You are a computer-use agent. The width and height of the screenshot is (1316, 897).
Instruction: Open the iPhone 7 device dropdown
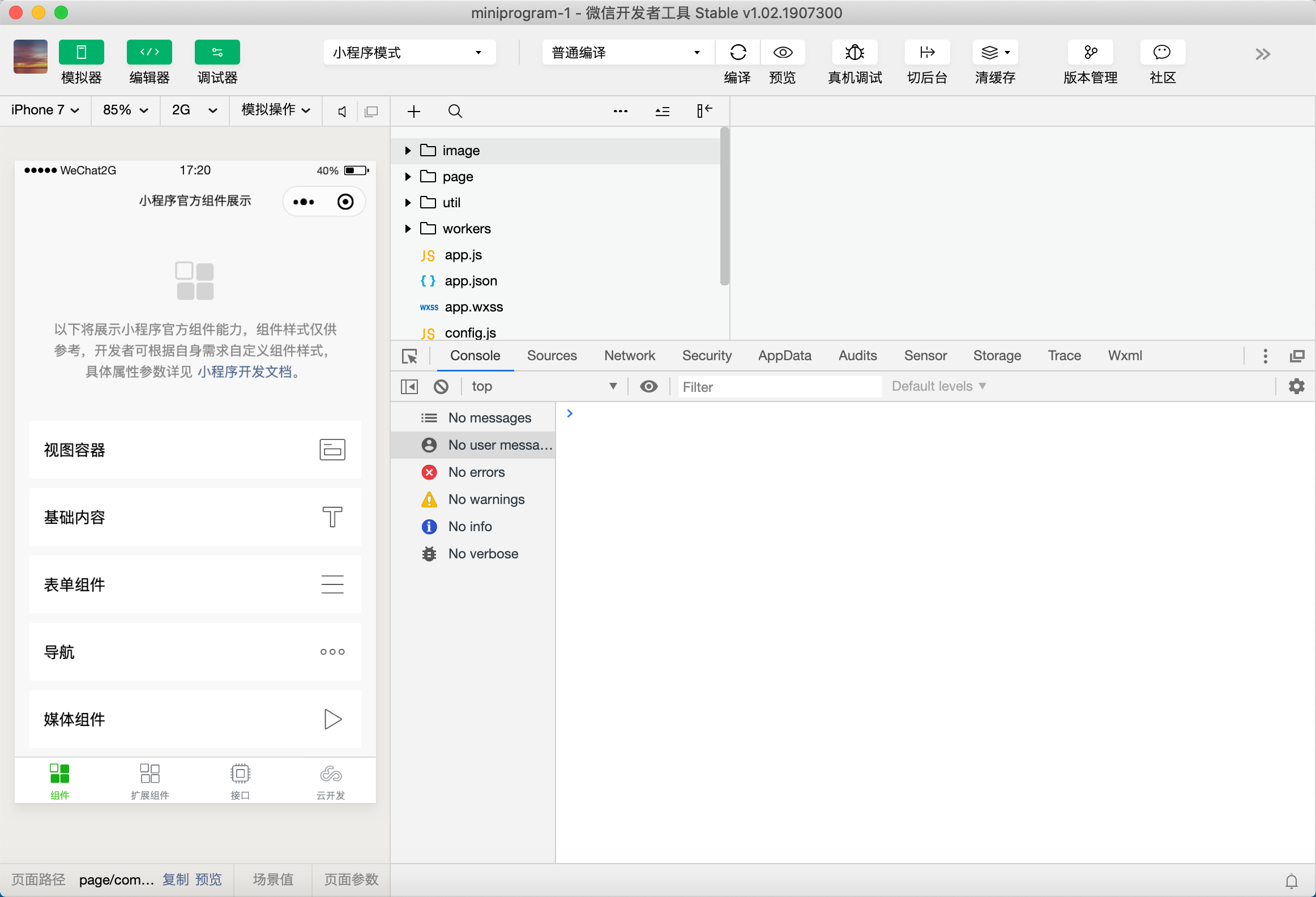click(x=45, y=110)
